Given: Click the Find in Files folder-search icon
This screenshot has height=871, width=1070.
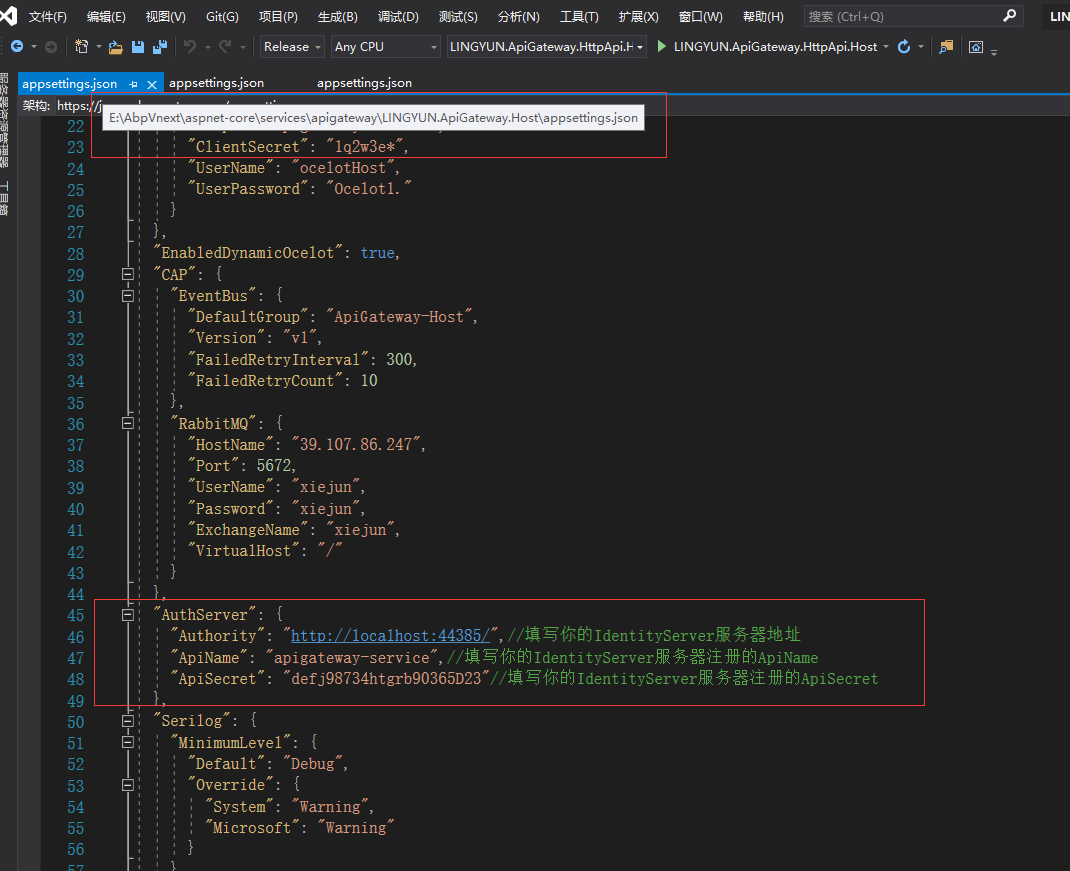Looking at the screenshot, I should click(946, 46).
